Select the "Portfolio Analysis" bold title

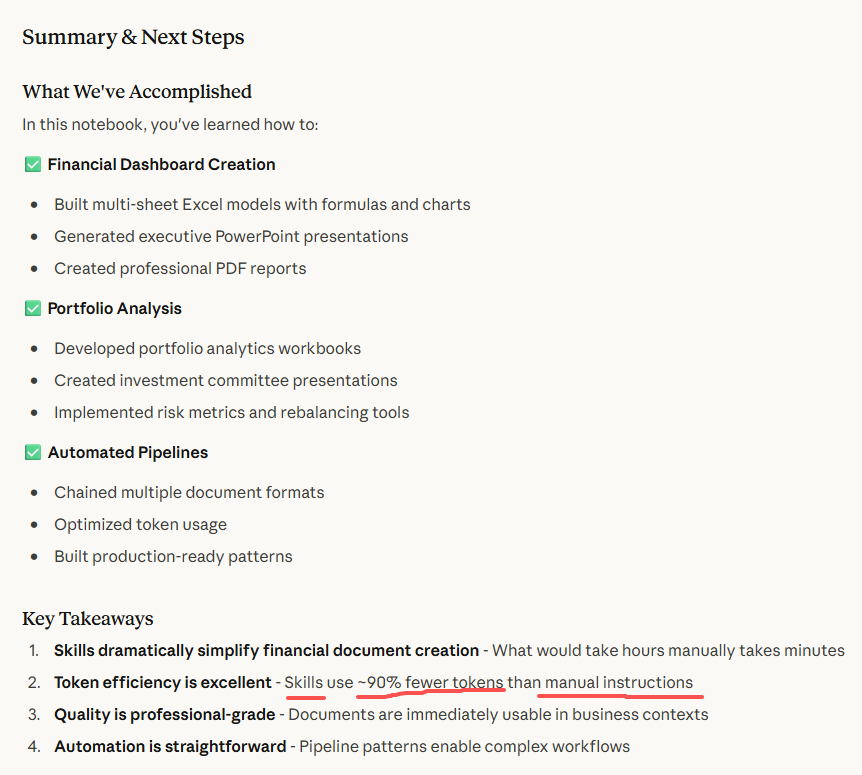pos(114,308)
